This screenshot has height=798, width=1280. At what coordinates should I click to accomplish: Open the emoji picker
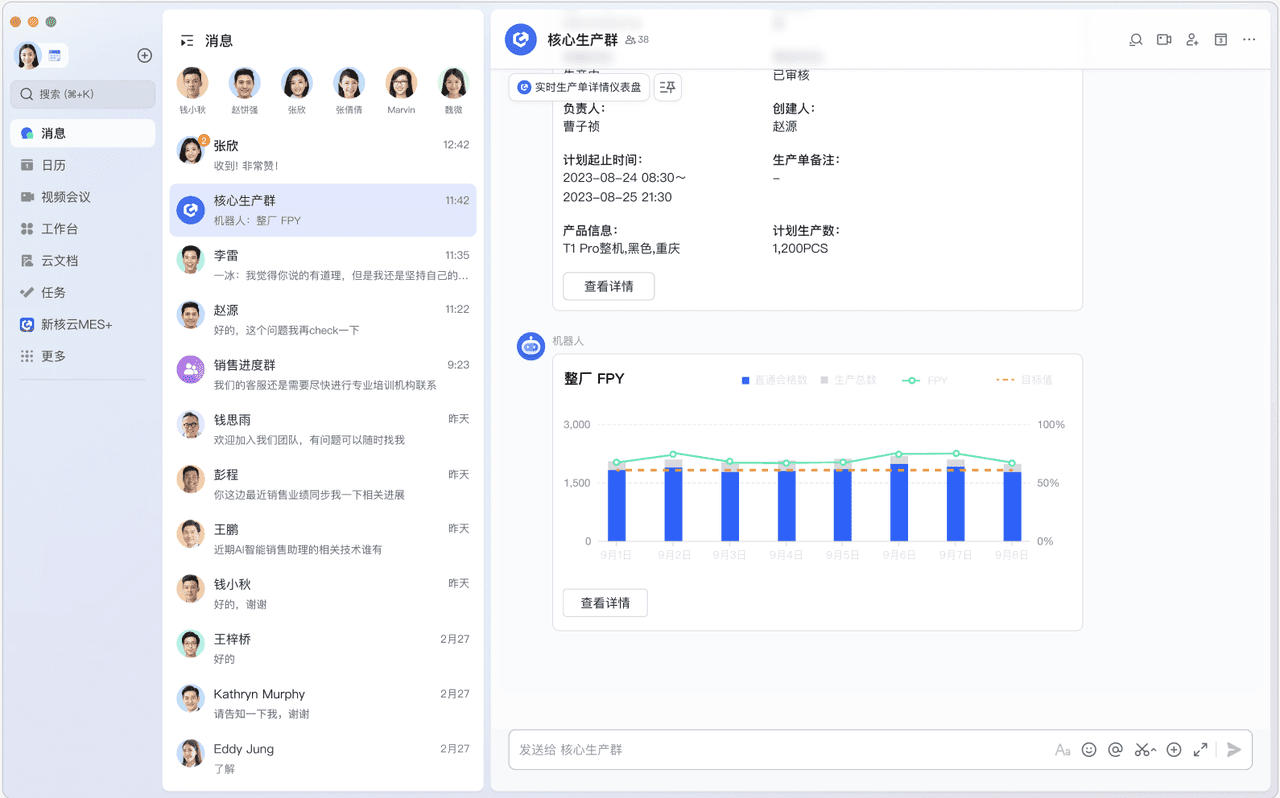[x=1089, y=750]
